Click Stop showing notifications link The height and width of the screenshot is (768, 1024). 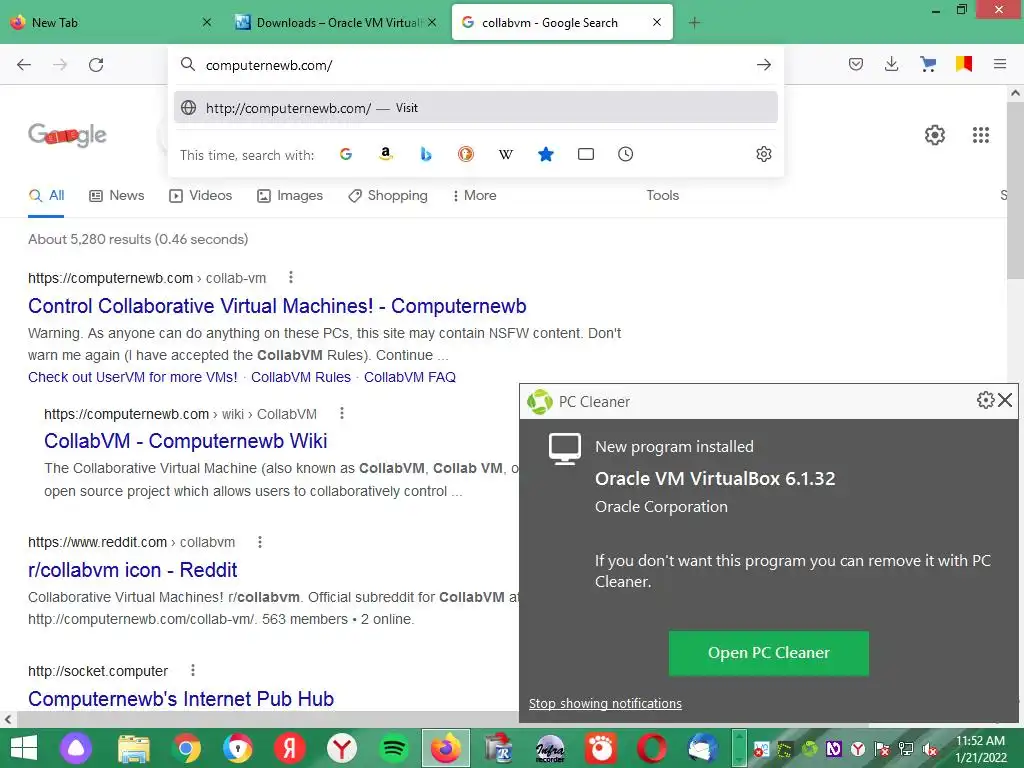click(605, 703)
